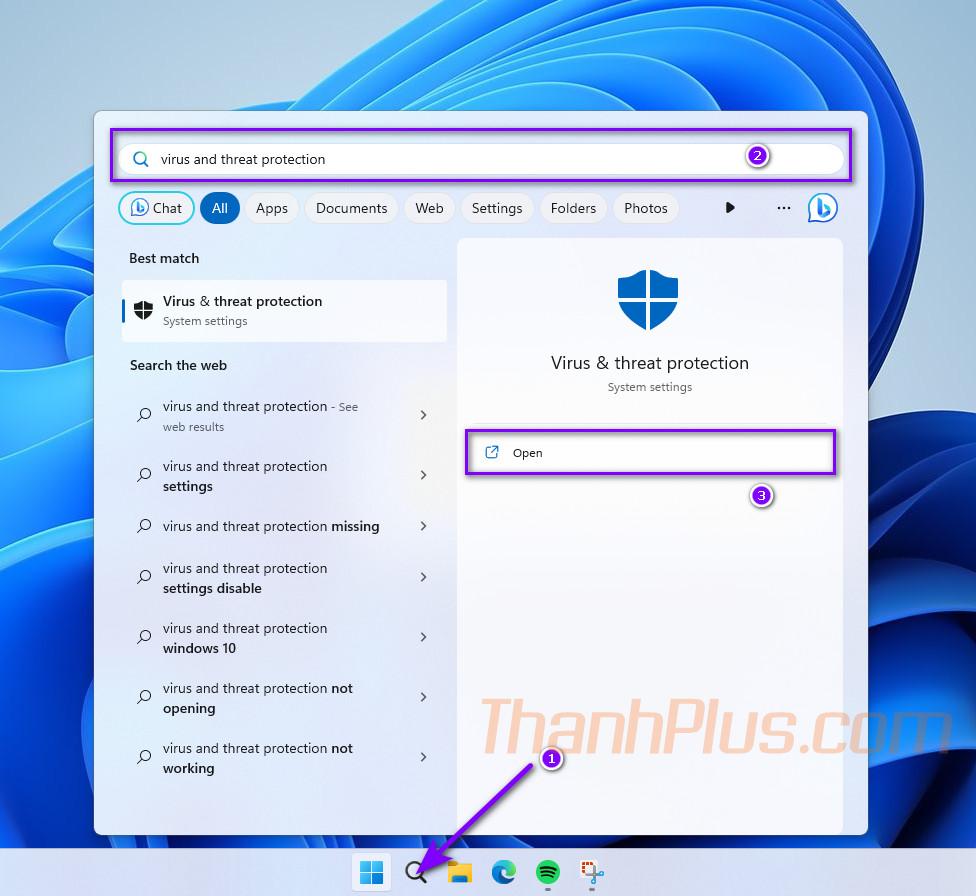976x896 pixels.
Task: Expand 'virus and threat protection windows 10' arrow
Action: coord(424,638)
